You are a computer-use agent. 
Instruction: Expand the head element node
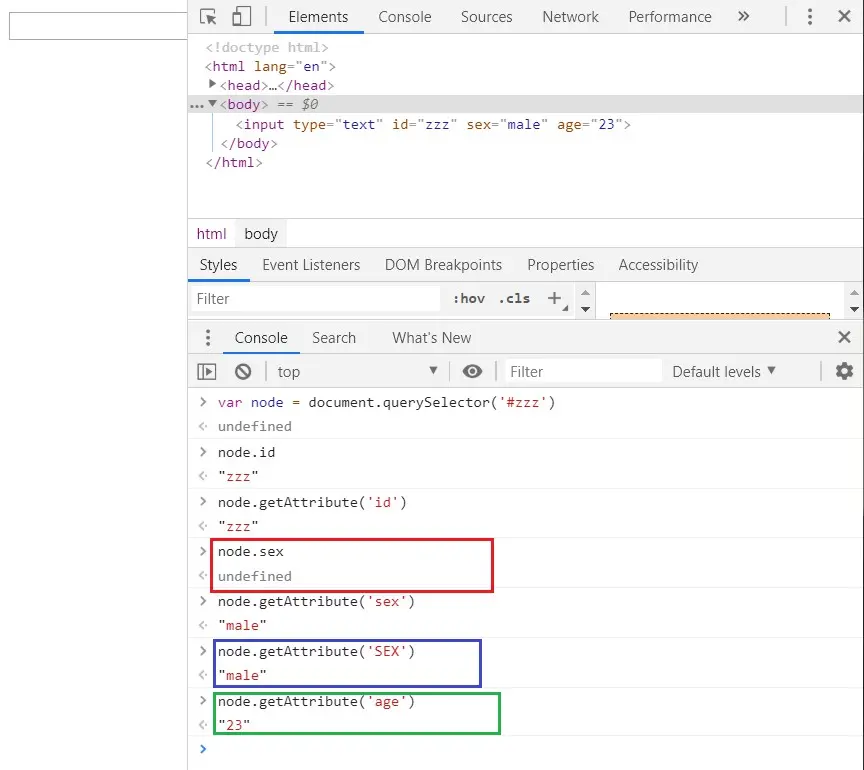[212, 84]
